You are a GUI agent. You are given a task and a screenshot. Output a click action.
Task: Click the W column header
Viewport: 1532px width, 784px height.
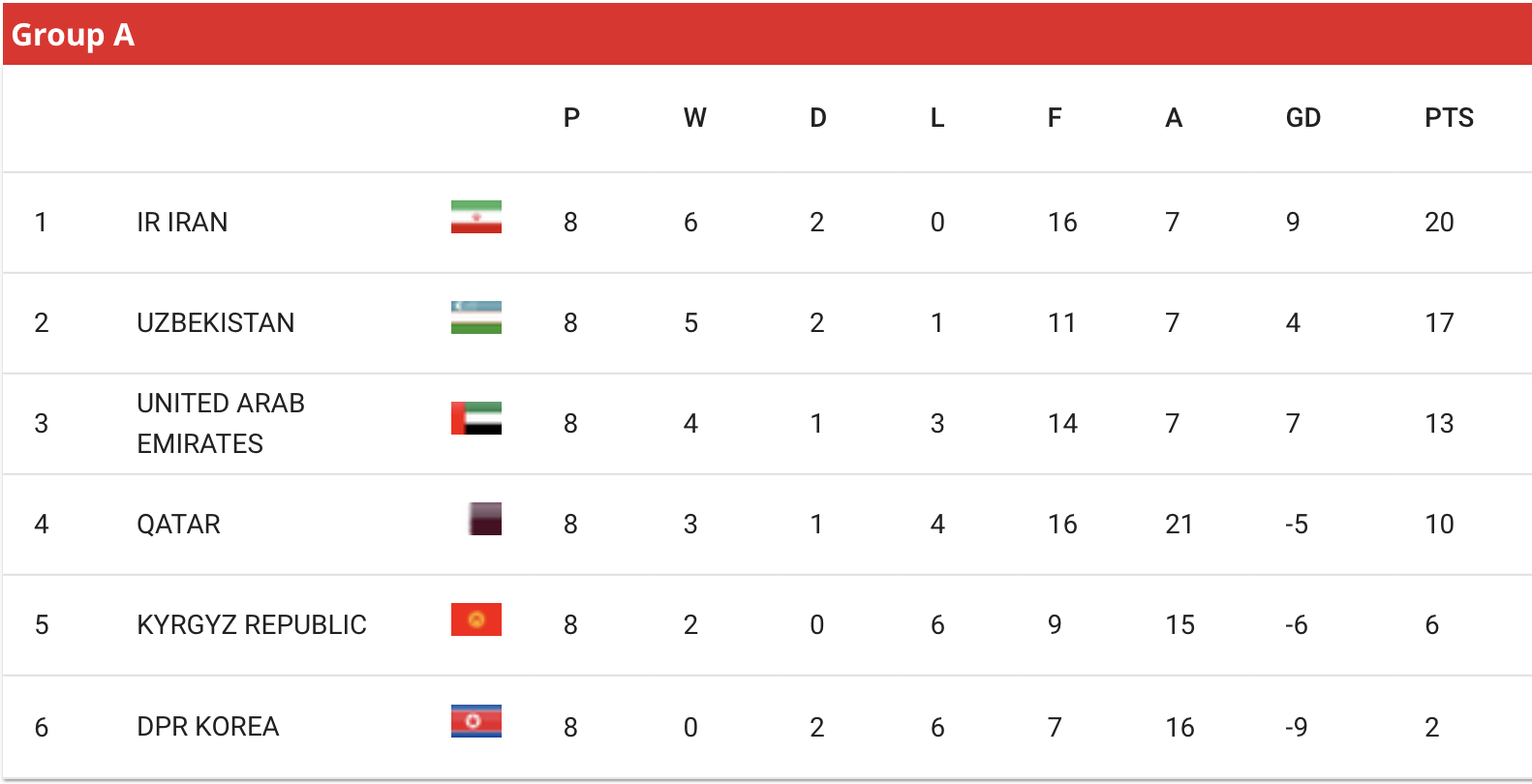pyautogui.click(x=695, y=118)
